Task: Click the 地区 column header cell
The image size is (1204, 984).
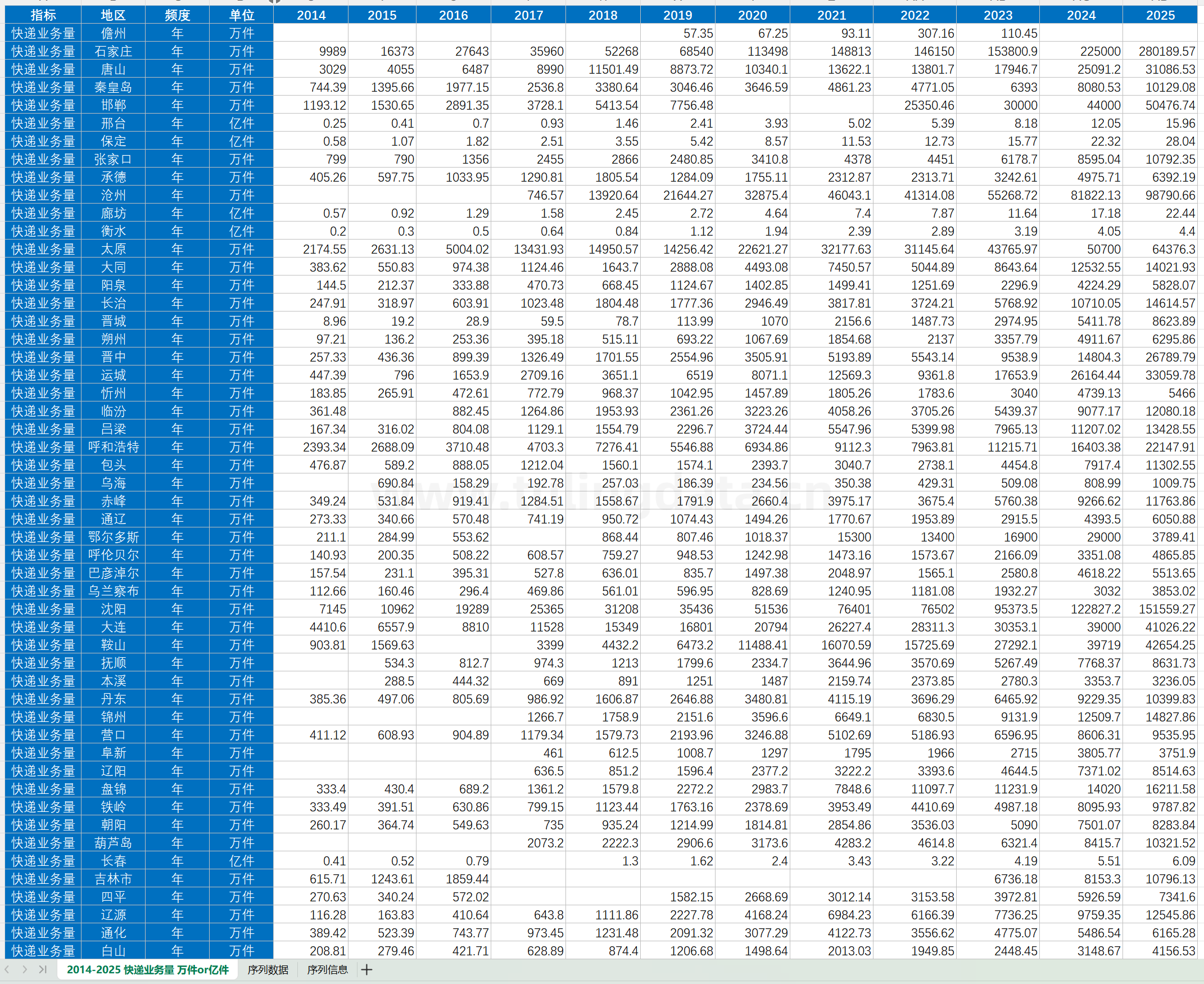Action: pos(114,15)
